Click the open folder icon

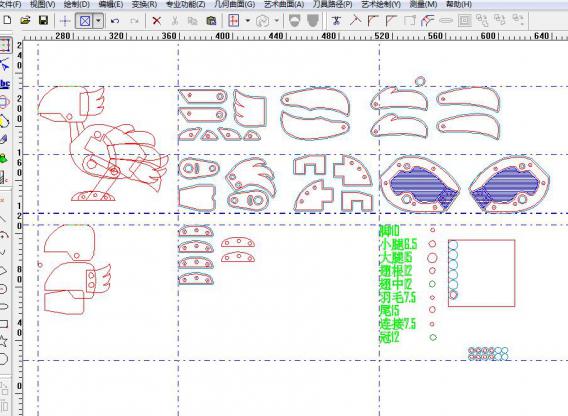(x=25, y=20)
